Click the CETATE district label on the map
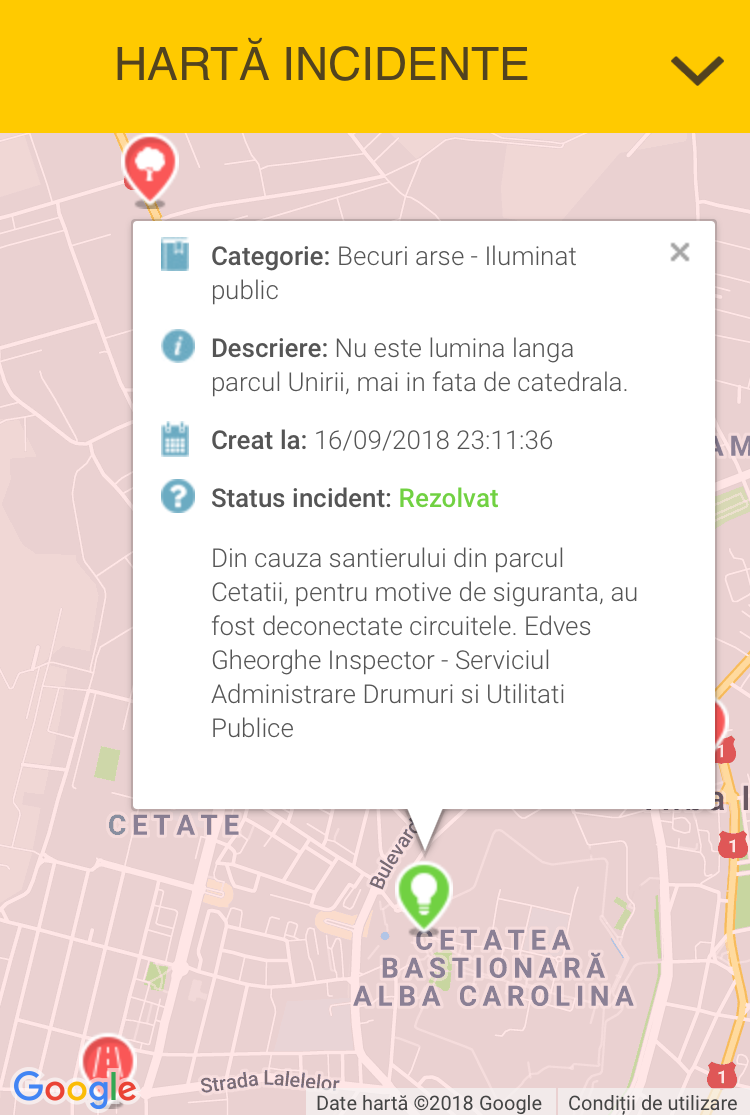750x1115 pixels. 175,825
